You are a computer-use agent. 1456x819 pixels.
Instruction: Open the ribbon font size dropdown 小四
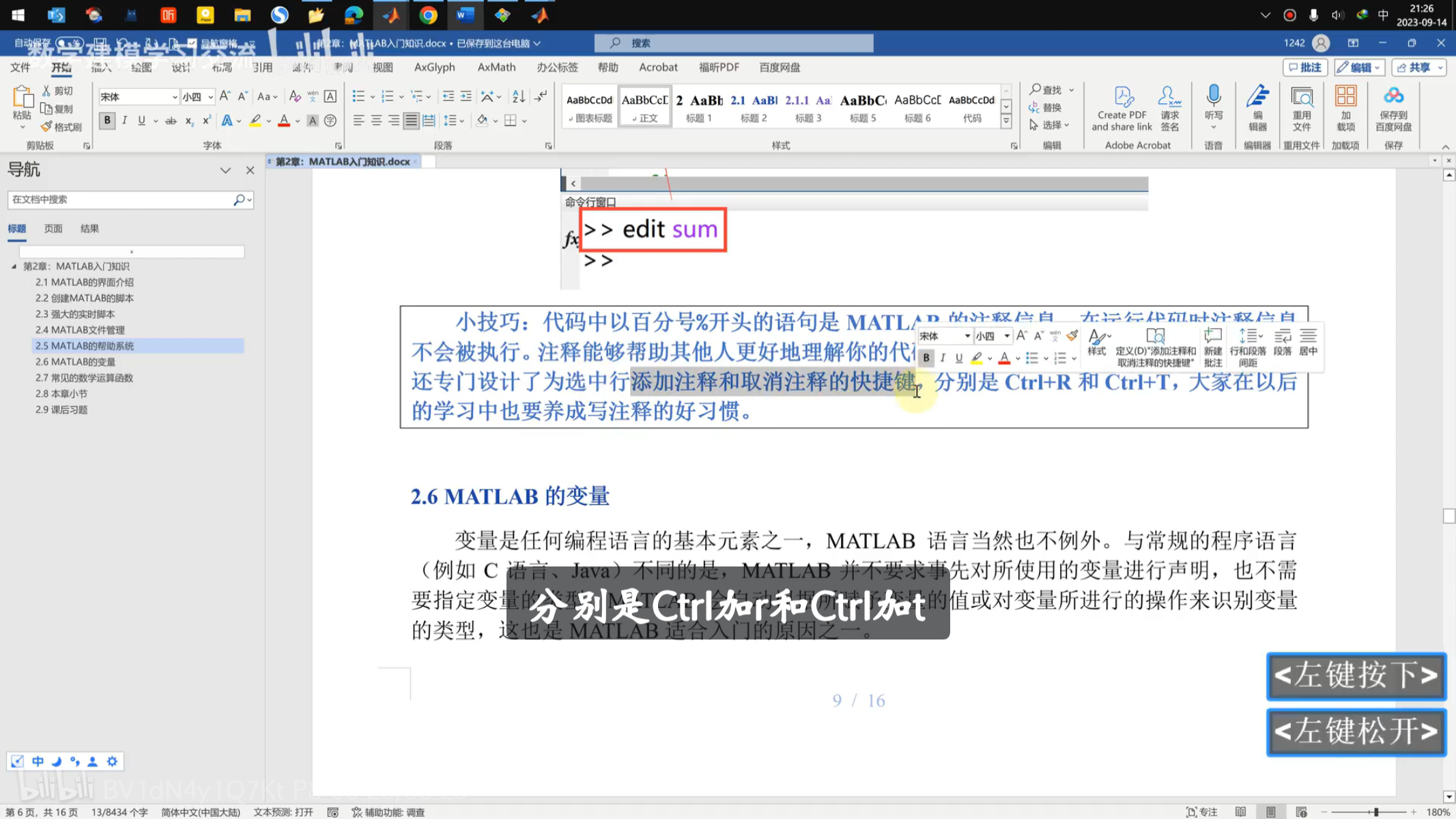210,97
